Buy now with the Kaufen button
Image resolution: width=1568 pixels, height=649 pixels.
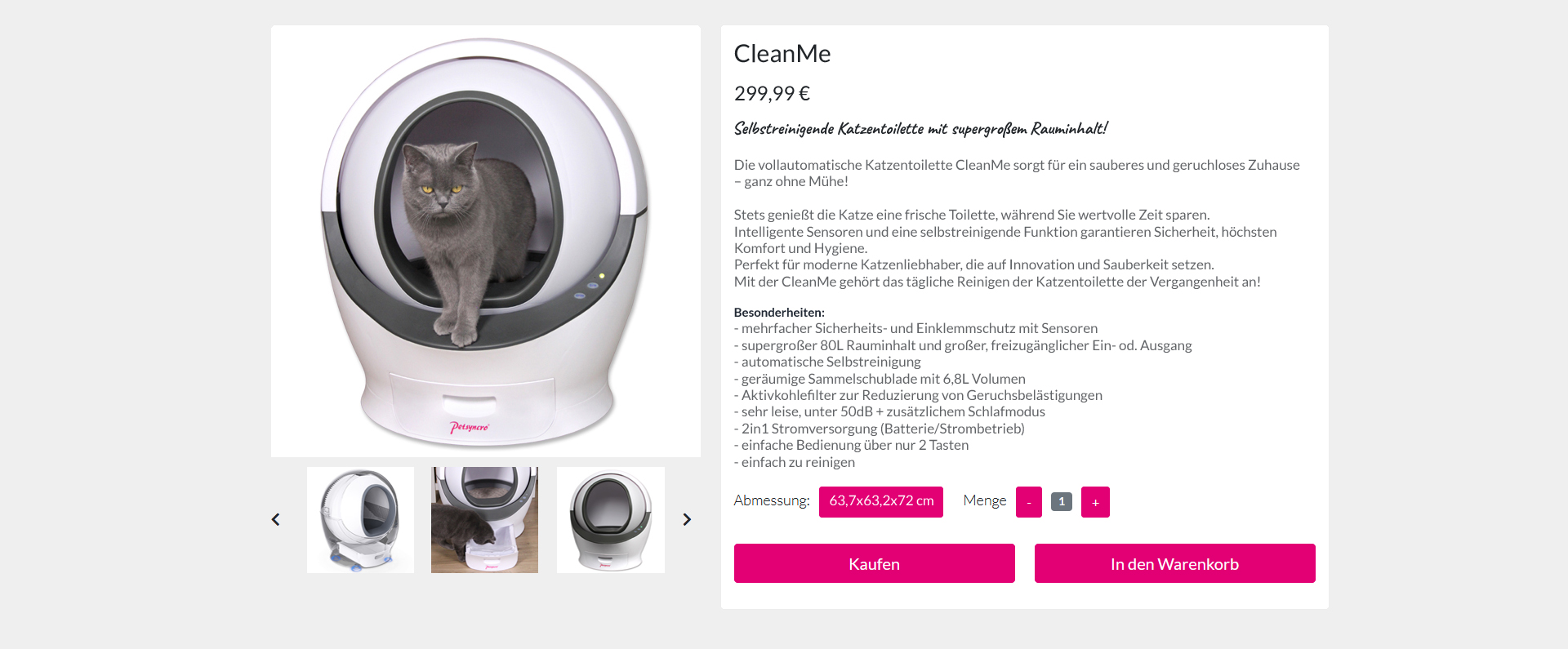(875, 563)
